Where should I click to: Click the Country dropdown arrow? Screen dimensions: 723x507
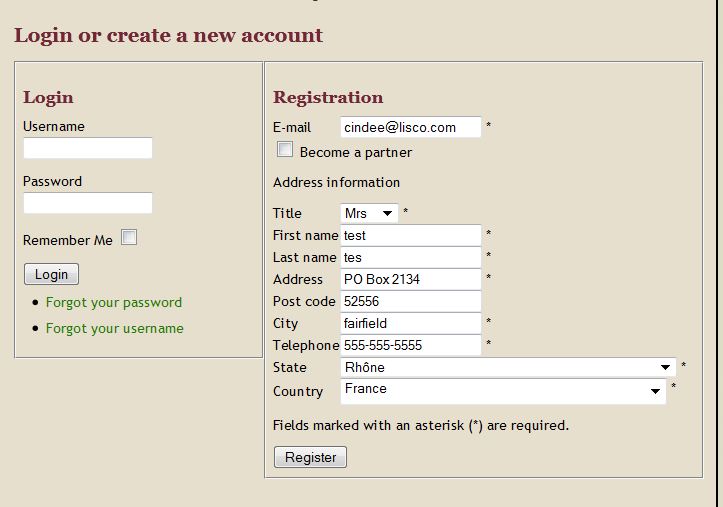[x=655, y=391]
